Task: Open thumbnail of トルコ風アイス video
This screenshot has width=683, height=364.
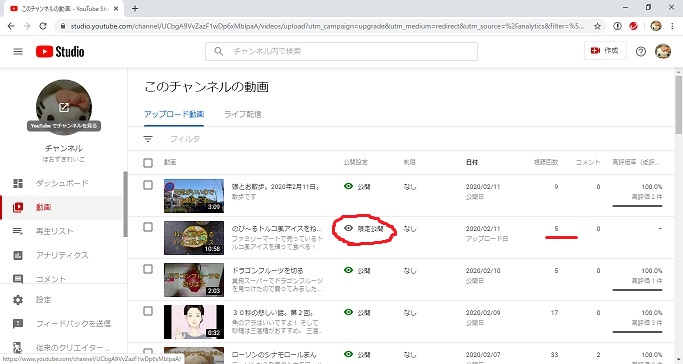Action: (194, 238)
